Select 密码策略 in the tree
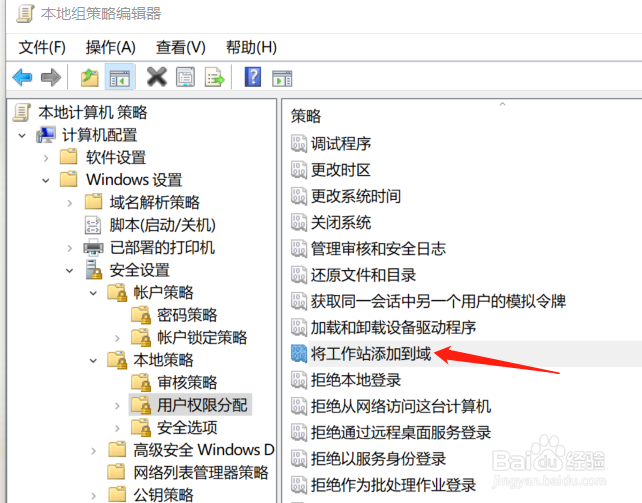 [x=187, y=315]
